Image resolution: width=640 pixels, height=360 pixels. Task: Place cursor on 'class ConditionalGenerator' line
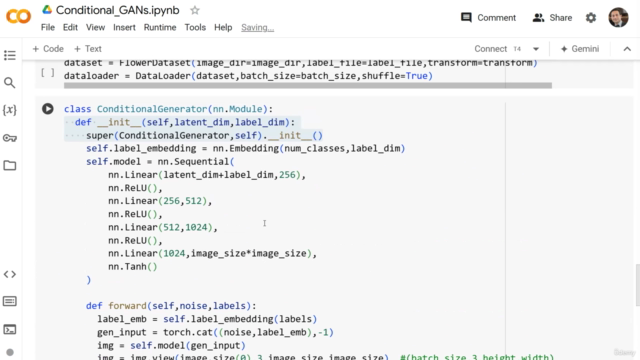point(168,109)
